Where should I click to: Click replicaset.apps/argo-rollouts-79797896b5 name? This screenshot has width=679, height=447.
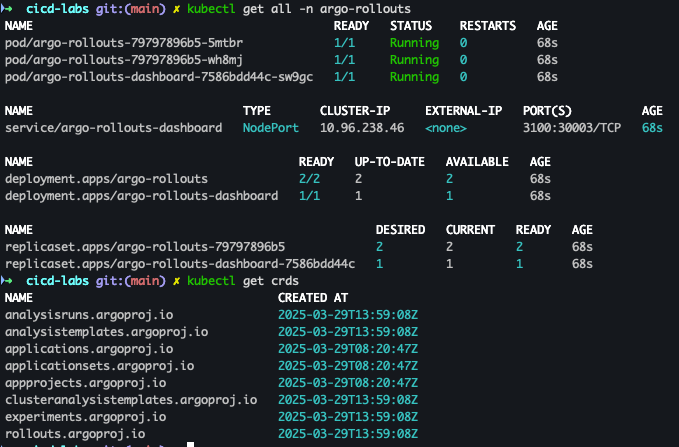click(x=145, y=247)
